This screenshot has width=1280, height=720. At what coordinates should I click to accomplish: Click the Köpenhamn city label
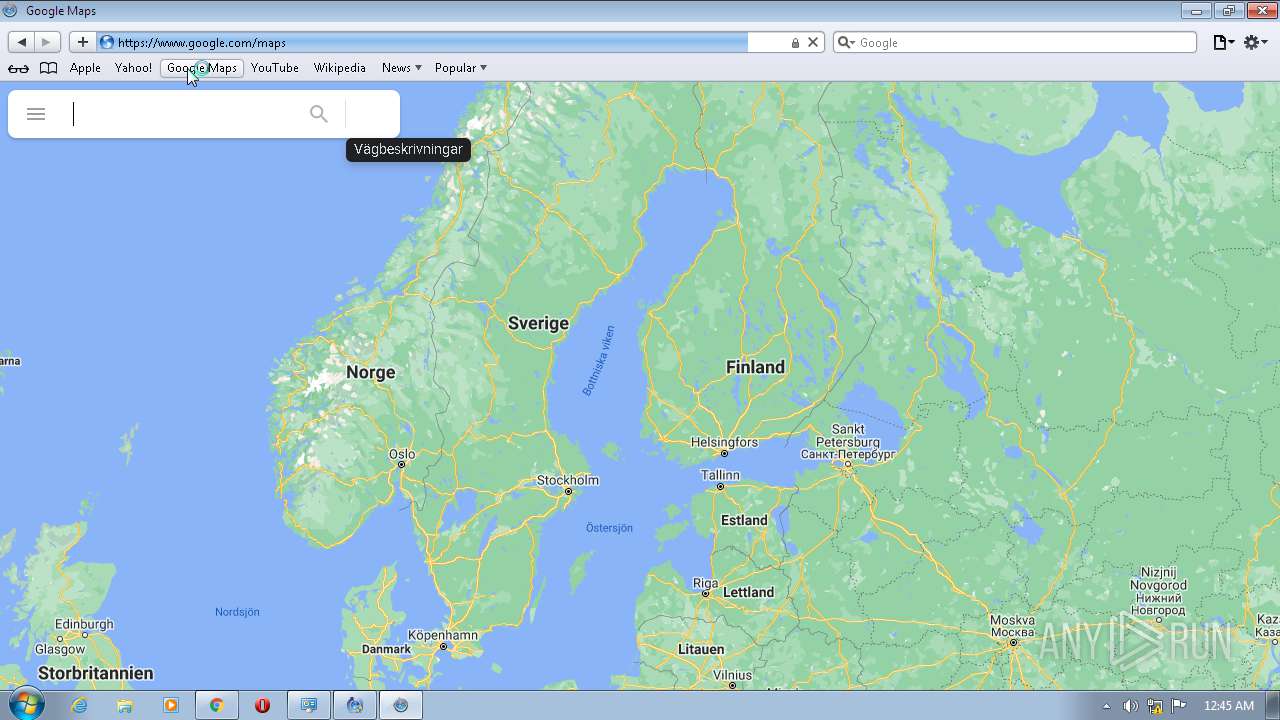(x=443, y=635)
